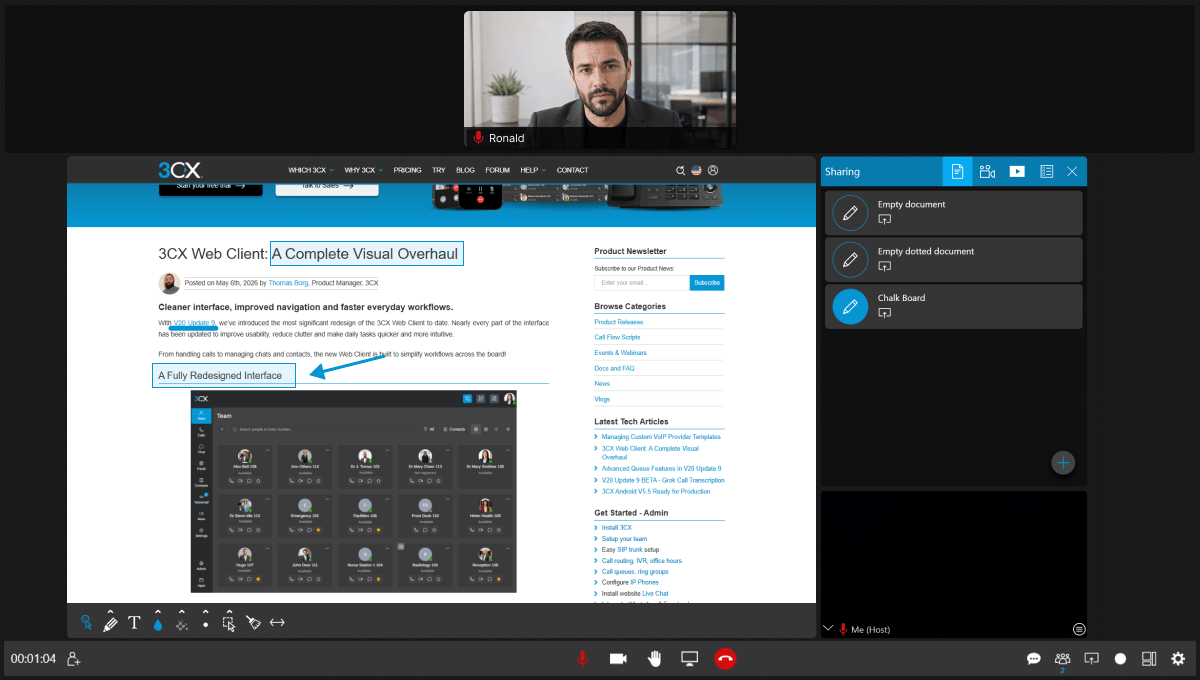
Task: Click the newsletter email input field
Action: tap(642, 283)
